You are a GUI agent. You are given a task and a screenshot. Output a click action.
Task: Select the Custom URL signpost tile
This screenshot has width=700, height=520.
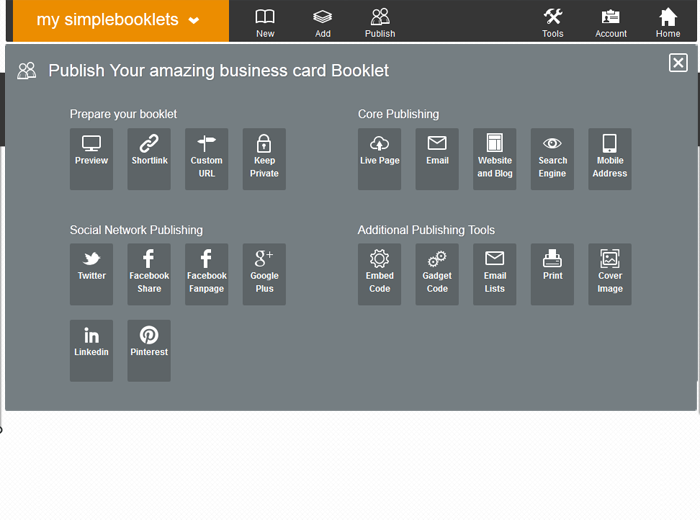(207, 158)
